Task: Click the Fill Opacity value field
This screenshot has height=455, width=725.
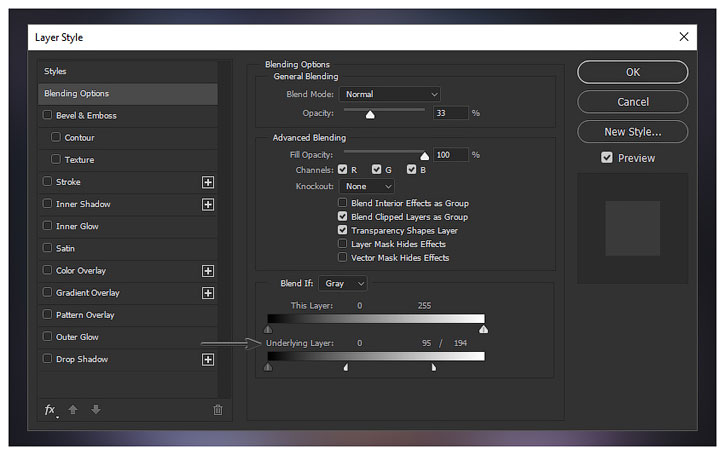Action: click(x=451, y=155)
